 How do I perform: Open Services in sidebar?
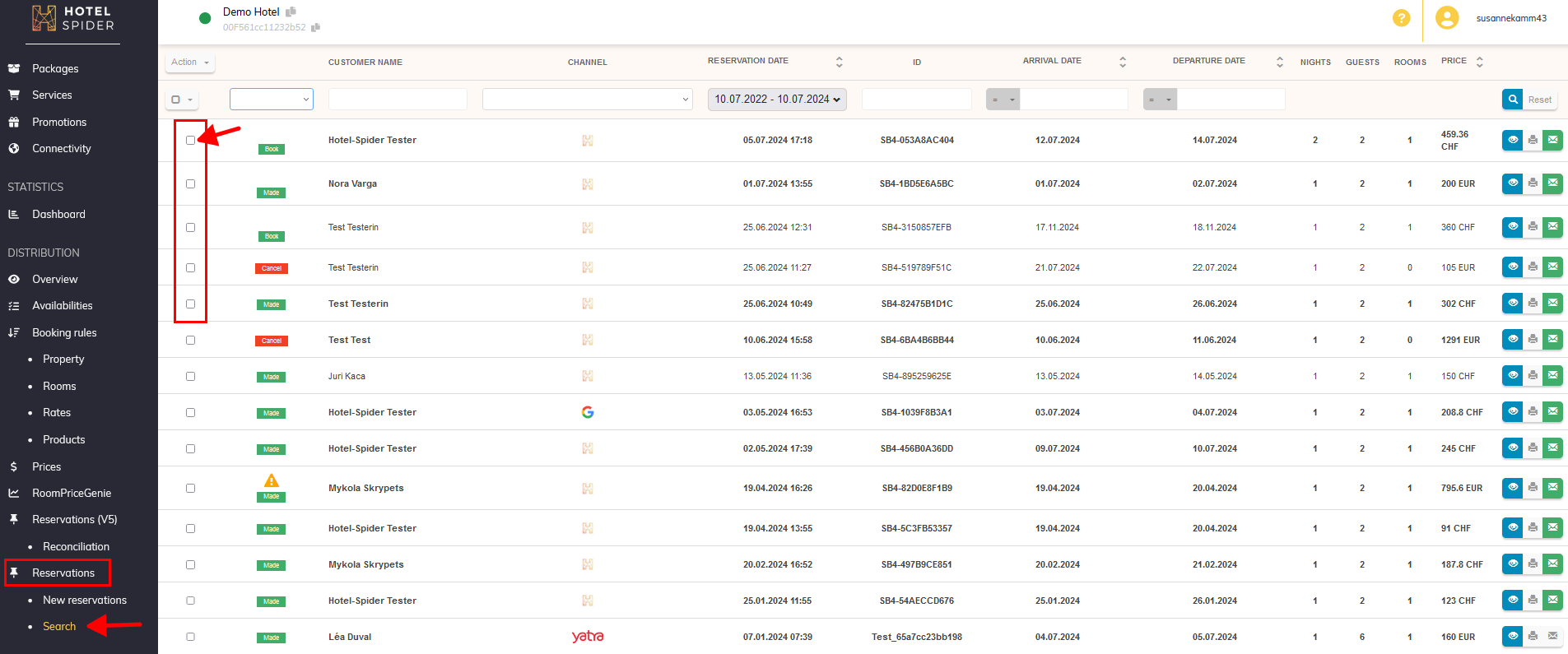pyautogui.click(x=52, y=95)
